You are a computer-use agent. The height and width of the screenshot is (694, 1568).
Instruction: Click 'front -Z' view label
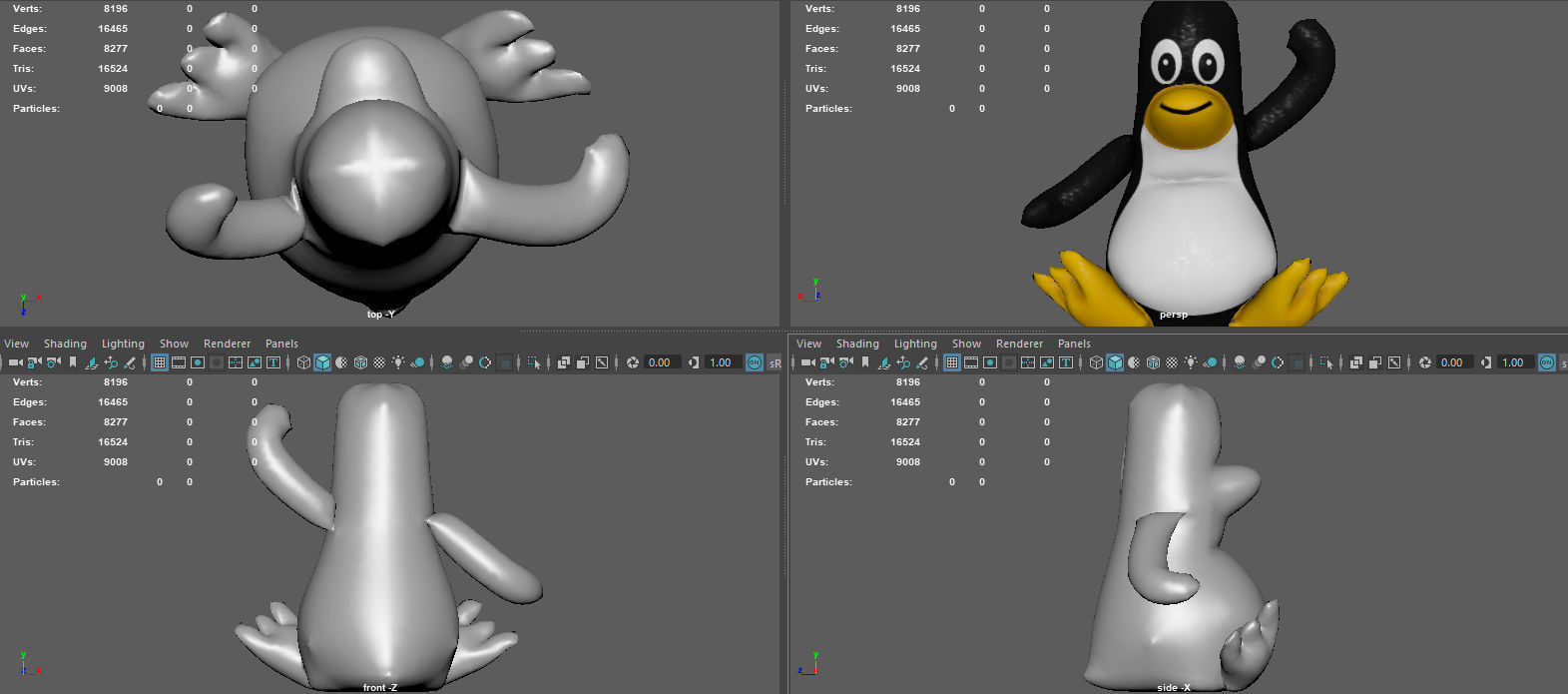[379, 688]
